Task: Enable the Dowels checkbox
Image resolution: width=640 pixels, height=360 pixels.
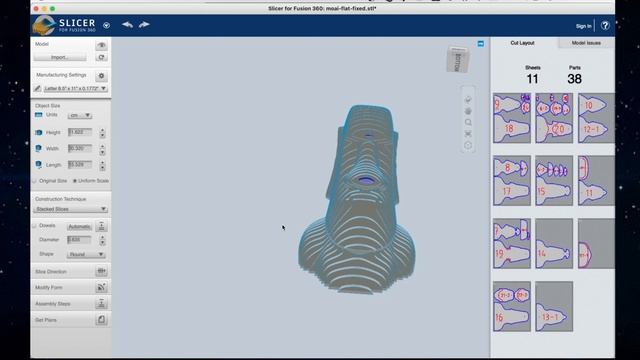Action: click(34, 226)
